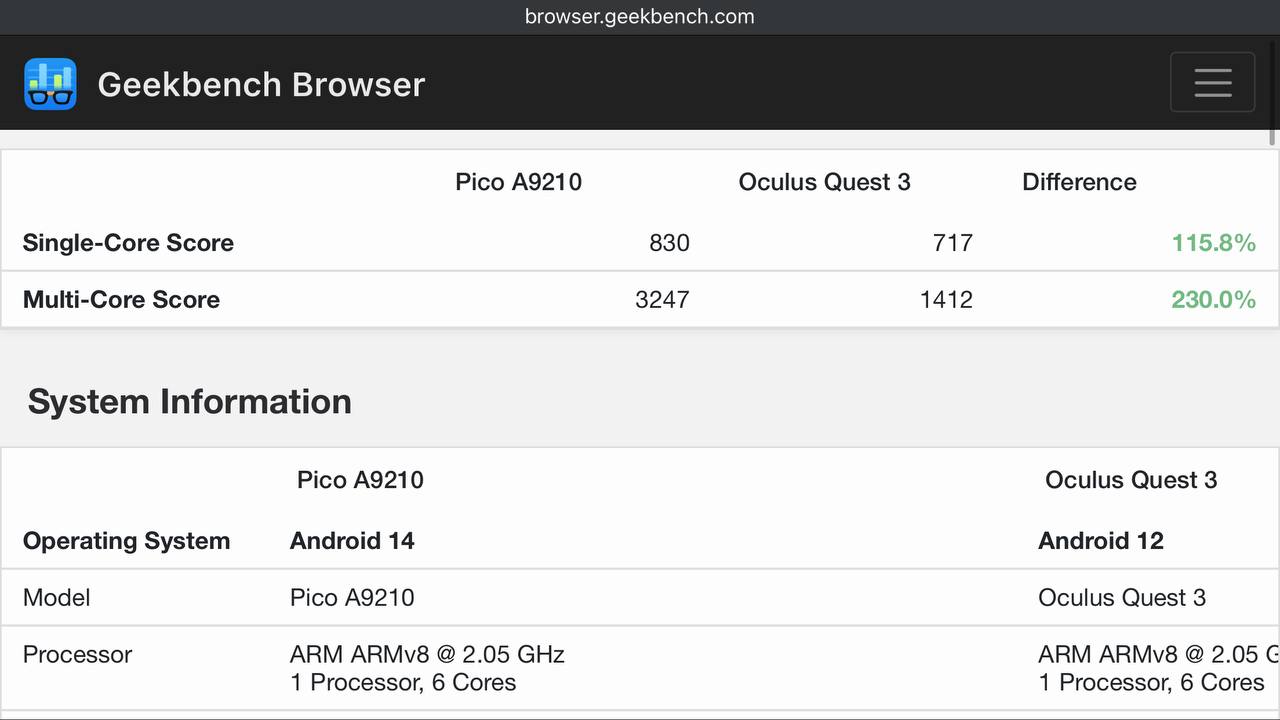
Task: Click the Oculus Quest 3 score column header
Action: pyautogui.click(x=824, y=182)
